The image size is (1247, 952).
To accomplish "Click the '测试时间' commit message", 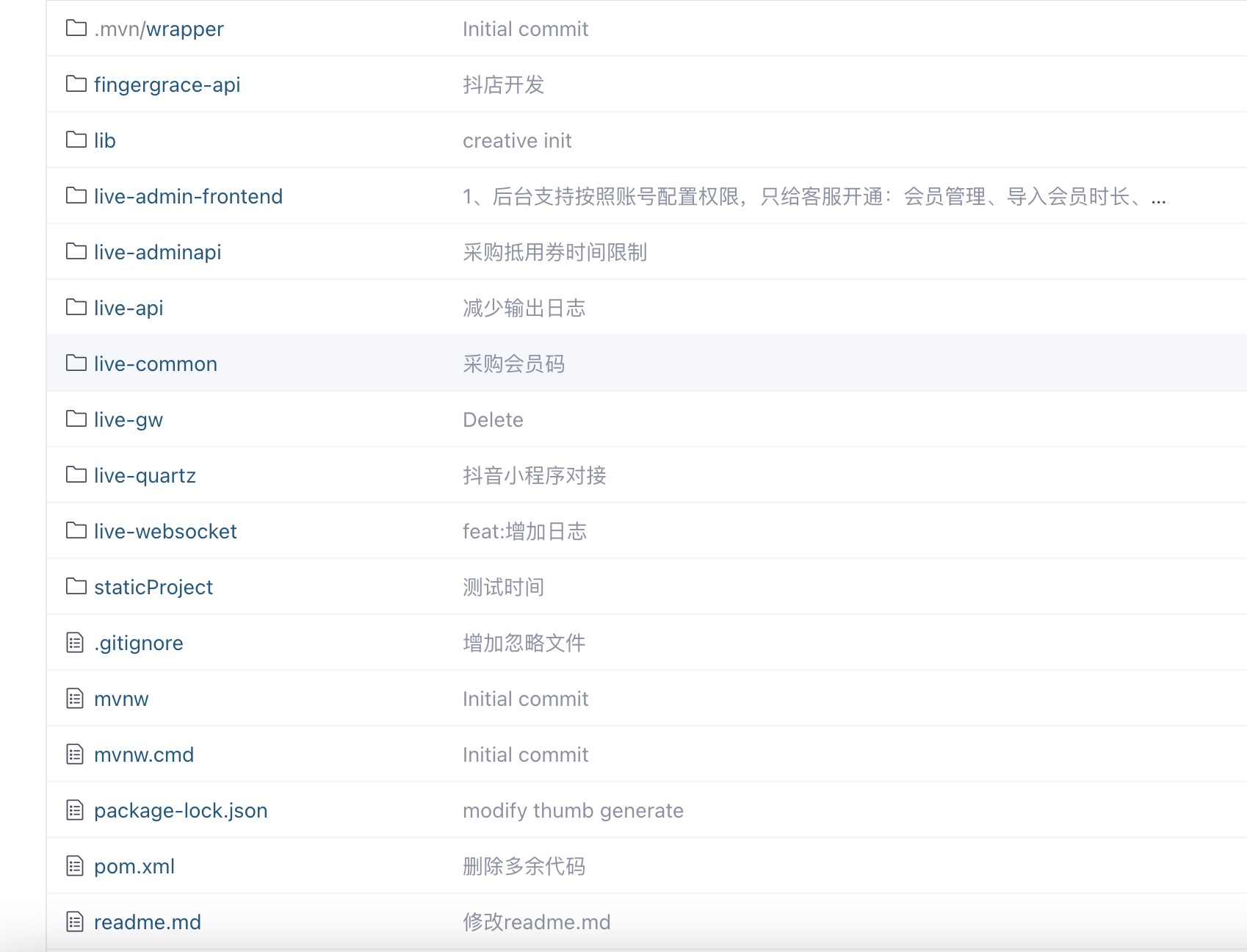I will (504, 588).
